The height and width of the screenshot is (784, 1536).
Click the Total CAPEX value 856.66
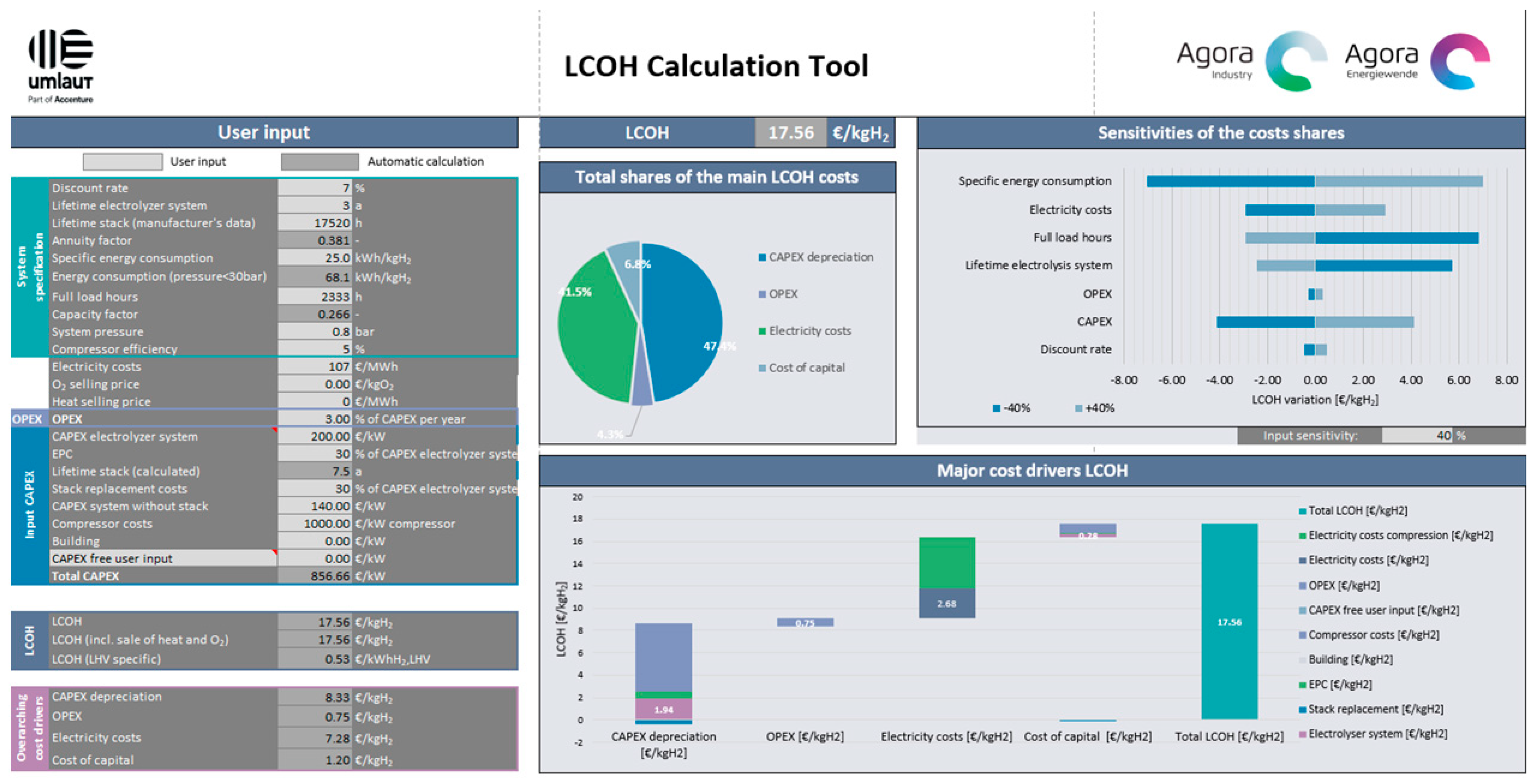(x=314, y=576)
